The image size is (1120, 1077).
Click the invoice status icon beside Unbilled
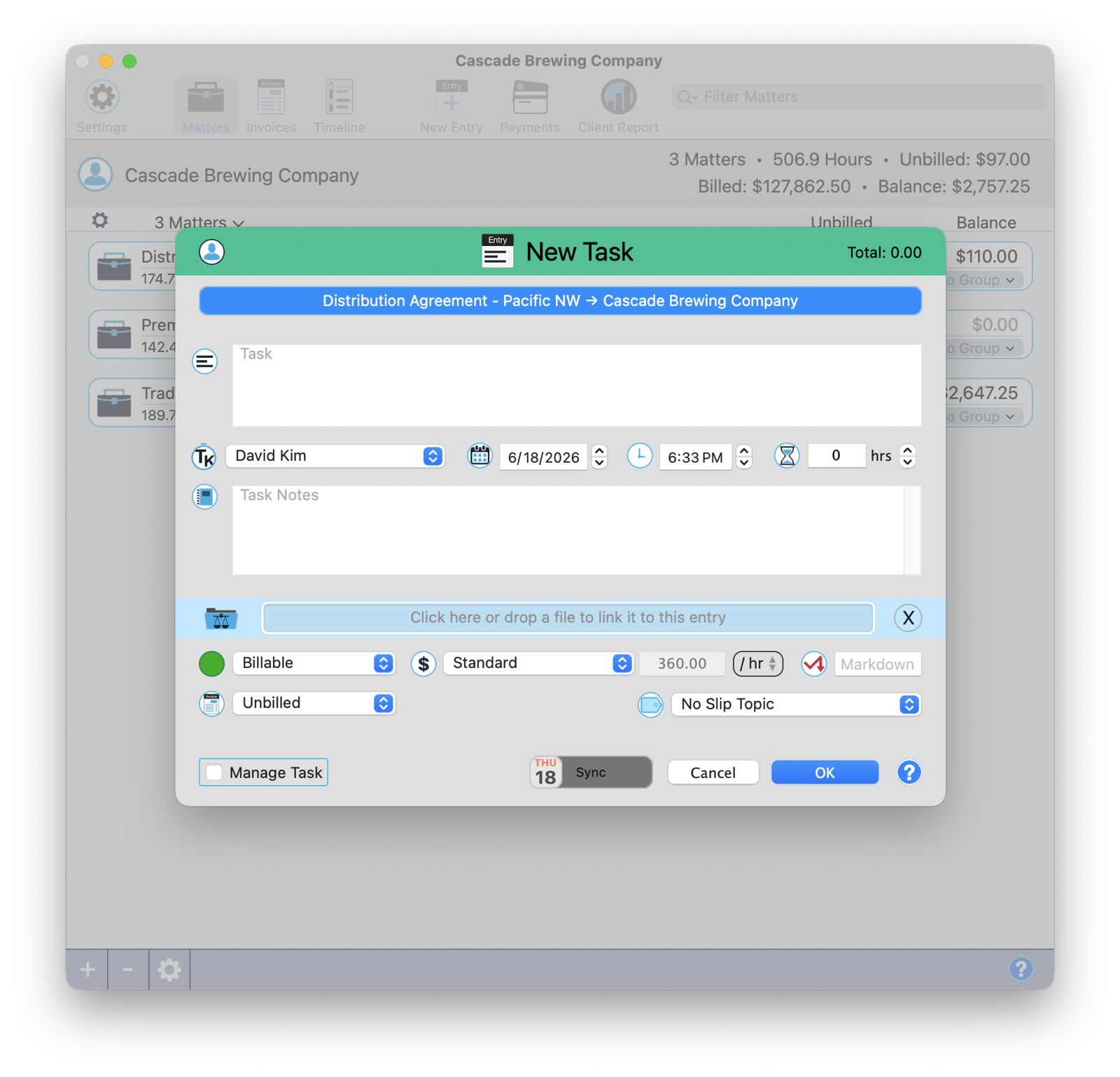211,704
